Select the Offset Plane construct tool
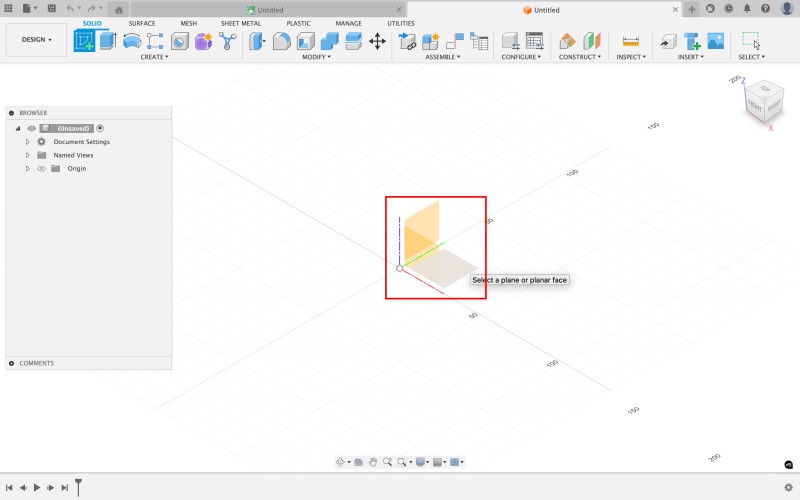Image resolution: width=800 pixels, height=500 pixels. (x=567, y=41)
